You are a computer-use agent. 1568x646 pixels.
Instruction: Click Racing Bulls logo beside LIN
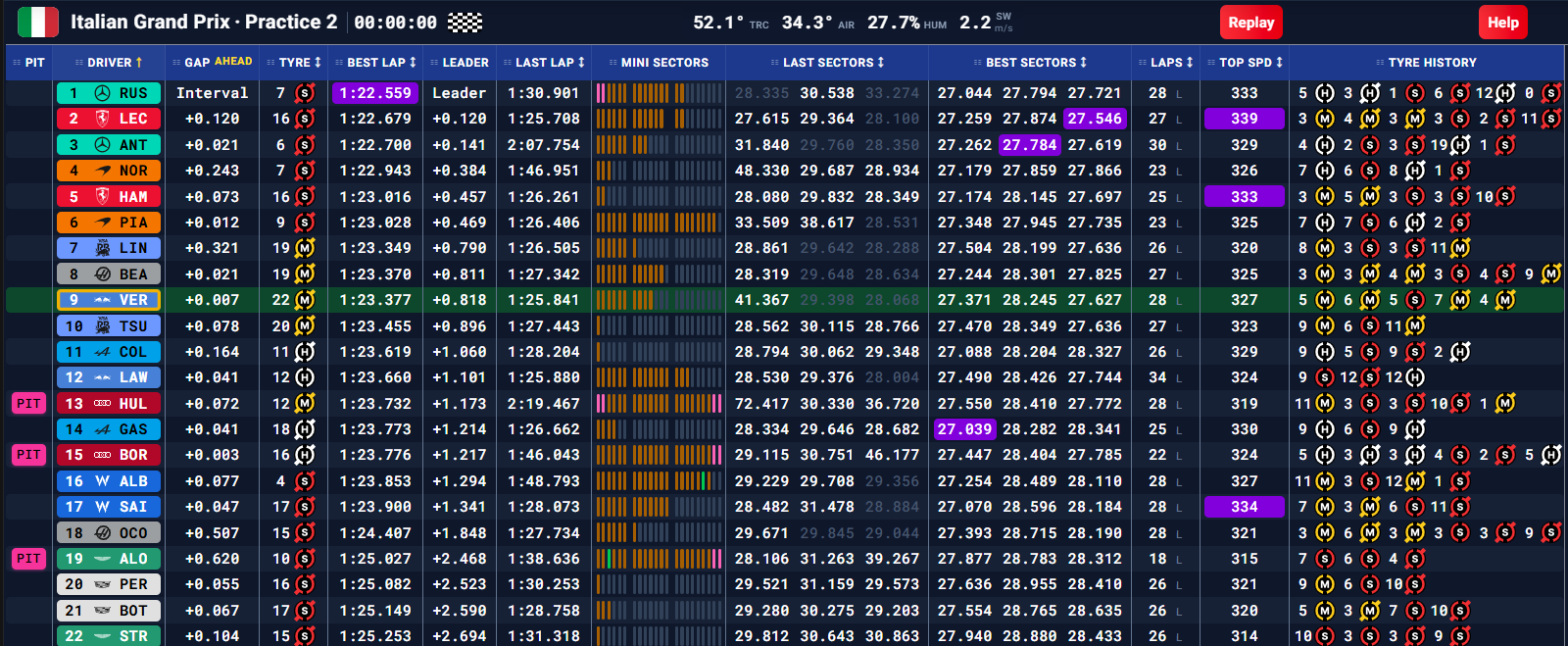coord(102,248)
